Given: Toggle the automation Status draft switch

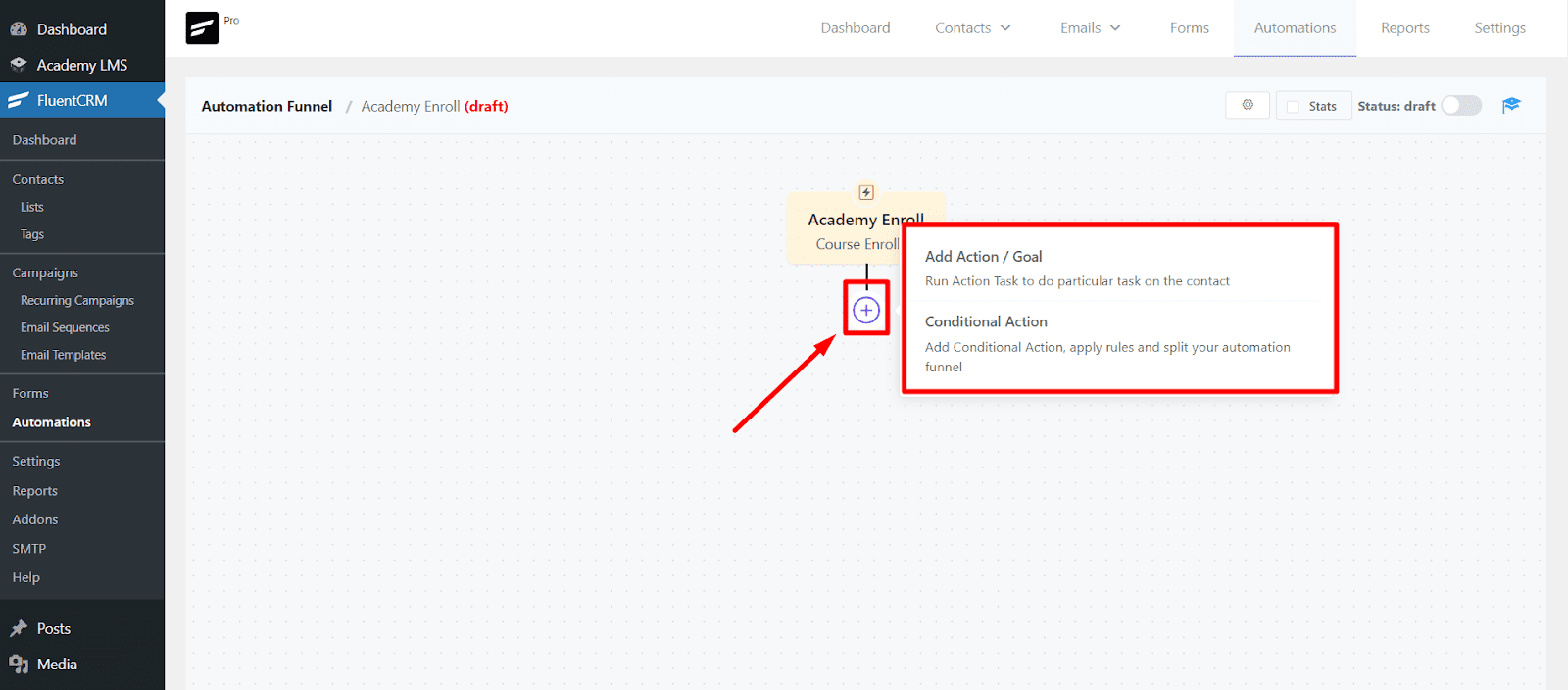Looking at the screenshot, I should coord(1460,106).
